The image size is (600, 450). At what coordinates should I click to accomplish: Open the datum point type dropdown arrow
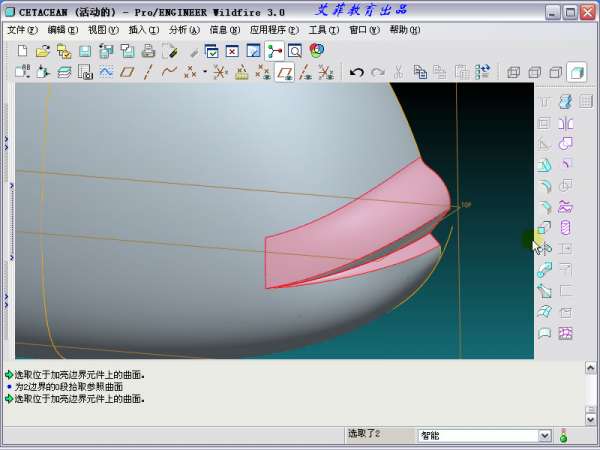coord(205,72)
